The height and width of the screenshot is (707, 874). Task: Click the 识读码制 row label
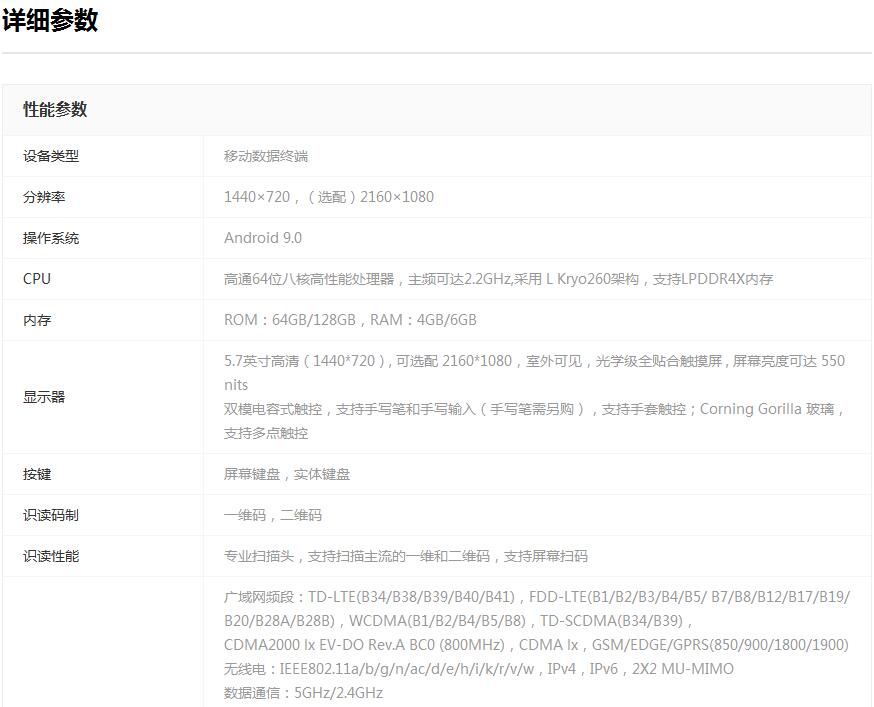coord(51,515)
